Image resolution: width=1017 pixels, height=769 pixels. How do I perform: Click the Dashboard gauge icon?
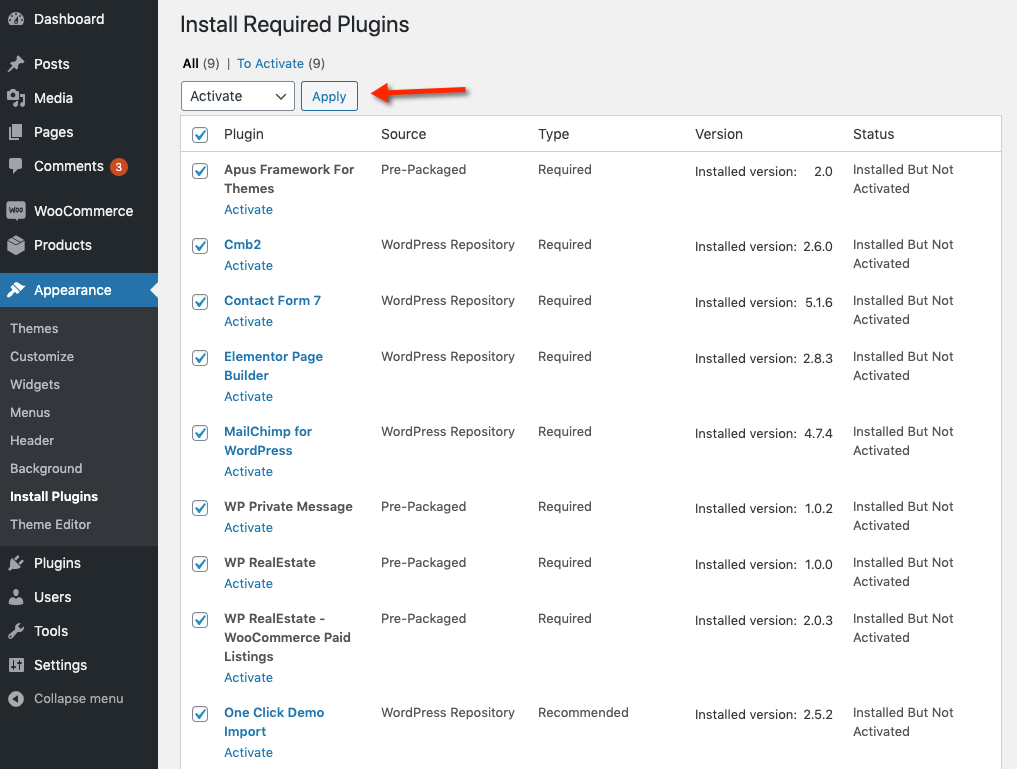tap(16, 19)
